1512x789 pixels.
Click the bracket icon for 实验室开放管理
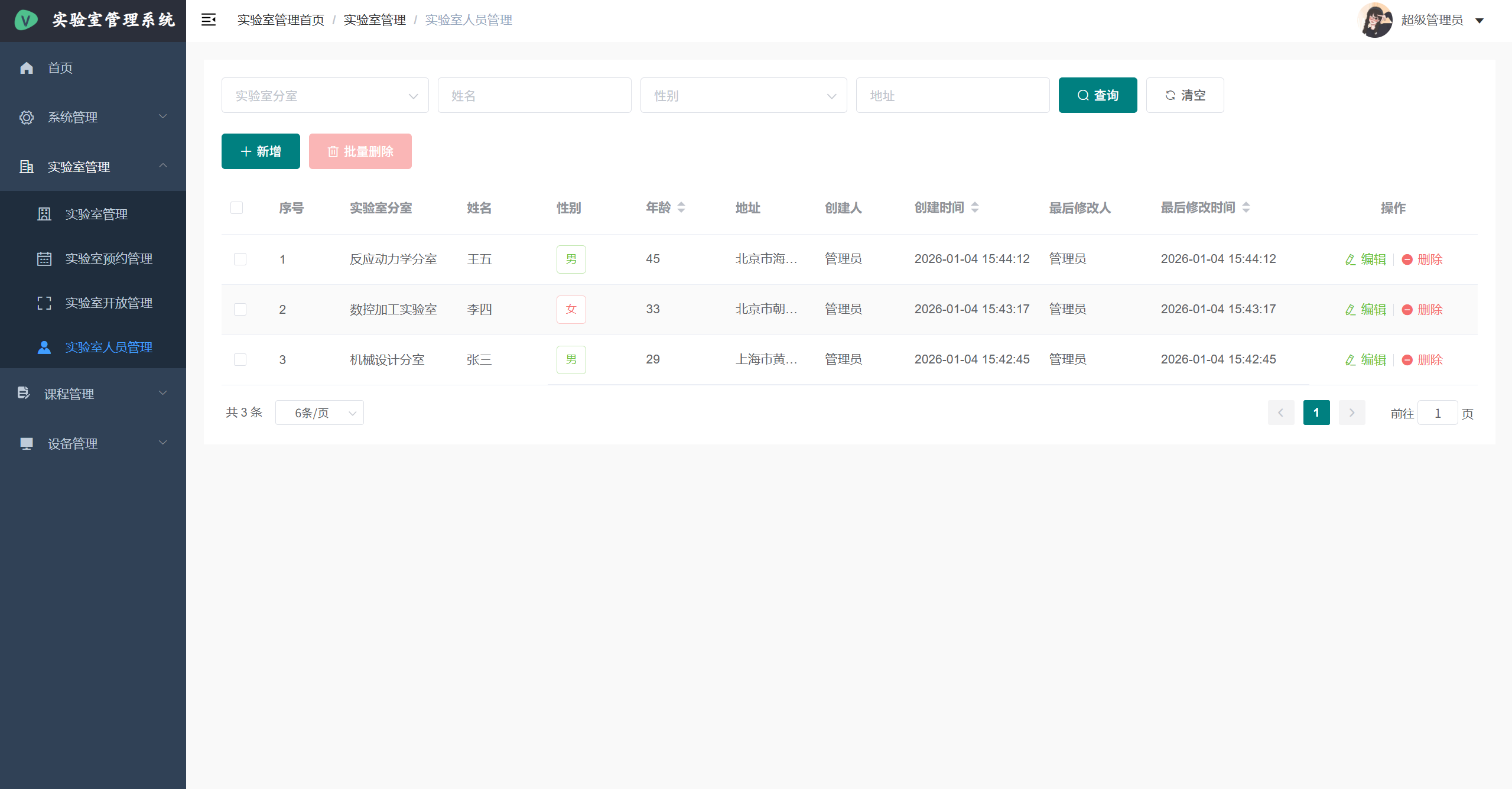click(x=44, y=303)
